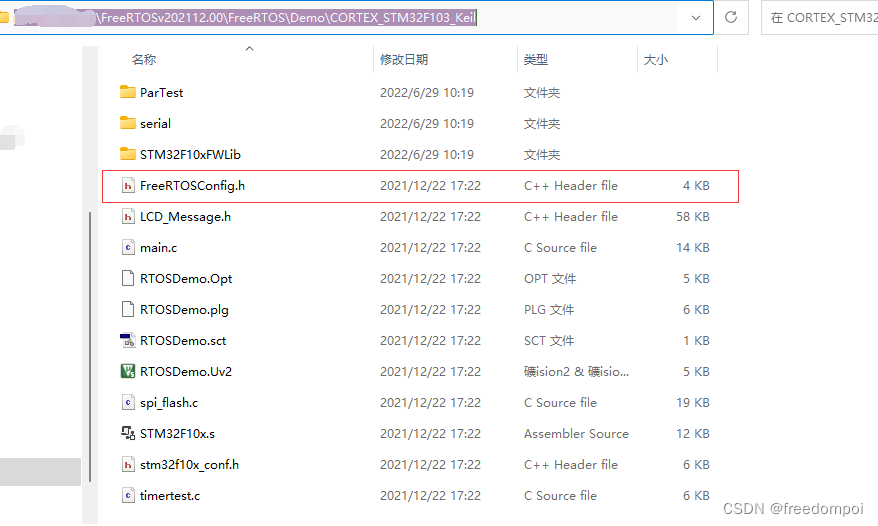
Task: Select the STM32F10x.s file name
Action: click(178, 434)
